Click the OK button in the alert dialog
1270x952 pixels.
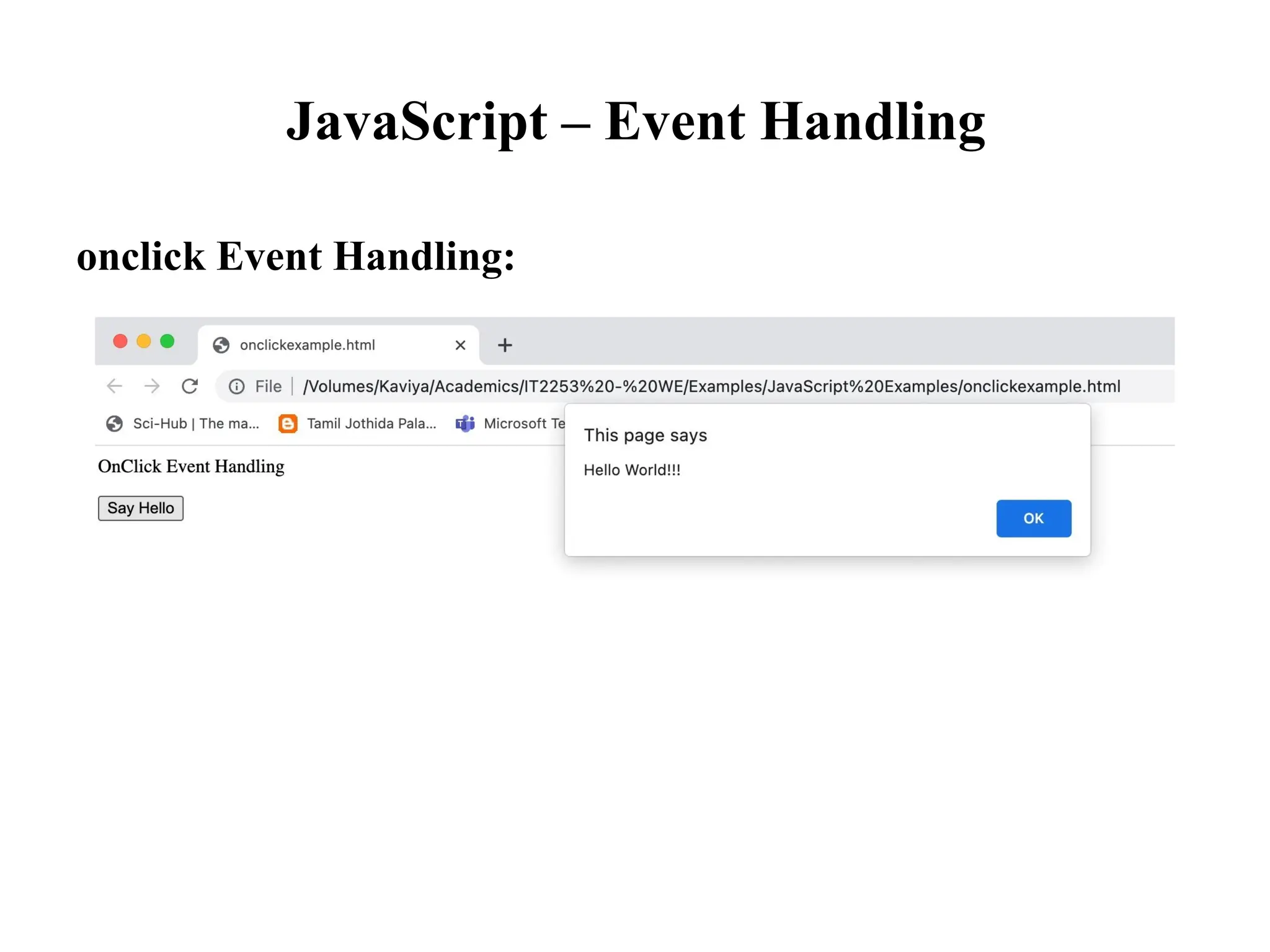[1033, 518]
